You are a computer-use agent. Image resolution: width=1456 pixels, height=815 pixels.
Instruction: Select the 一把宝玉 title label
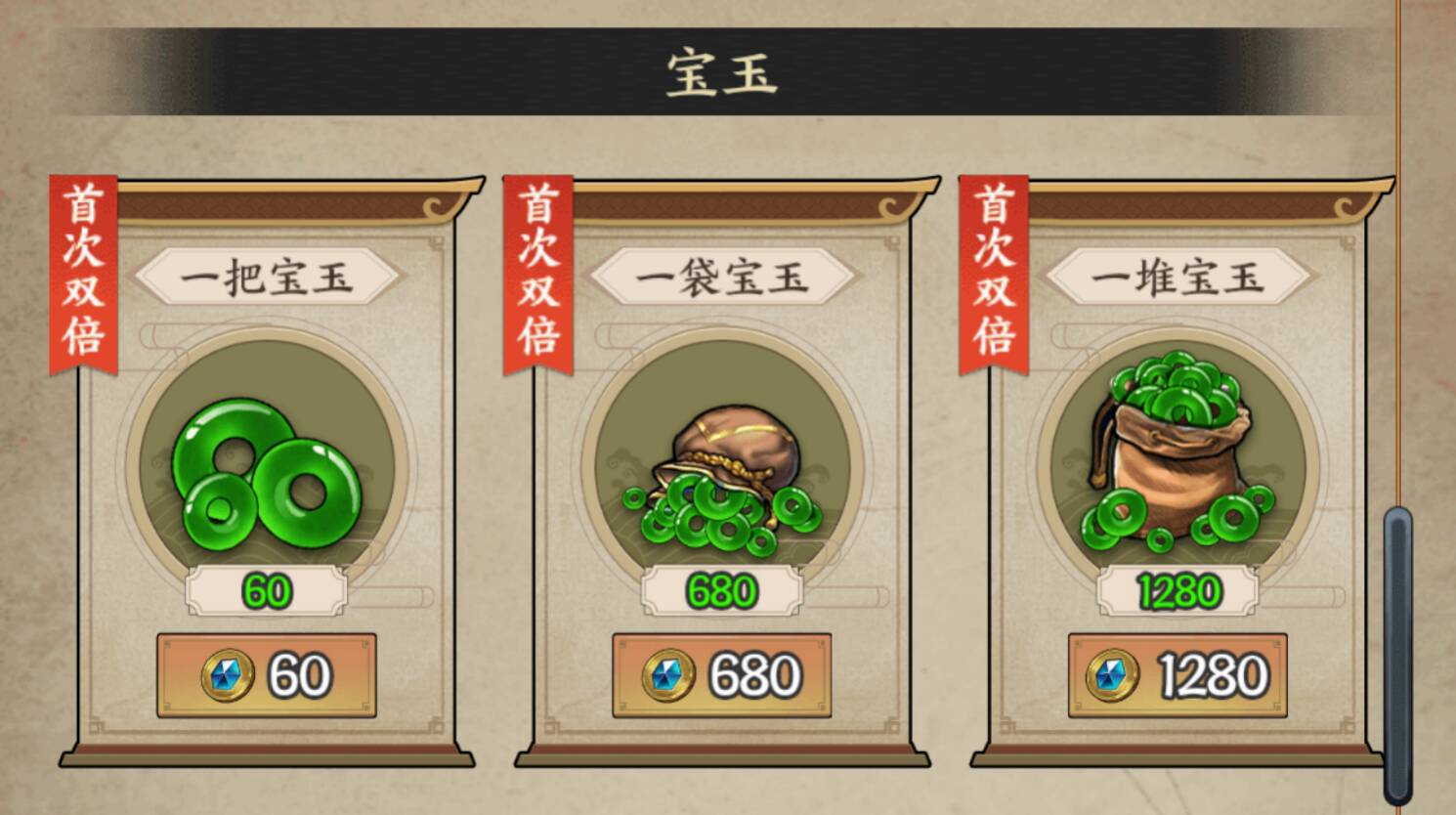(x=267, y=278)
